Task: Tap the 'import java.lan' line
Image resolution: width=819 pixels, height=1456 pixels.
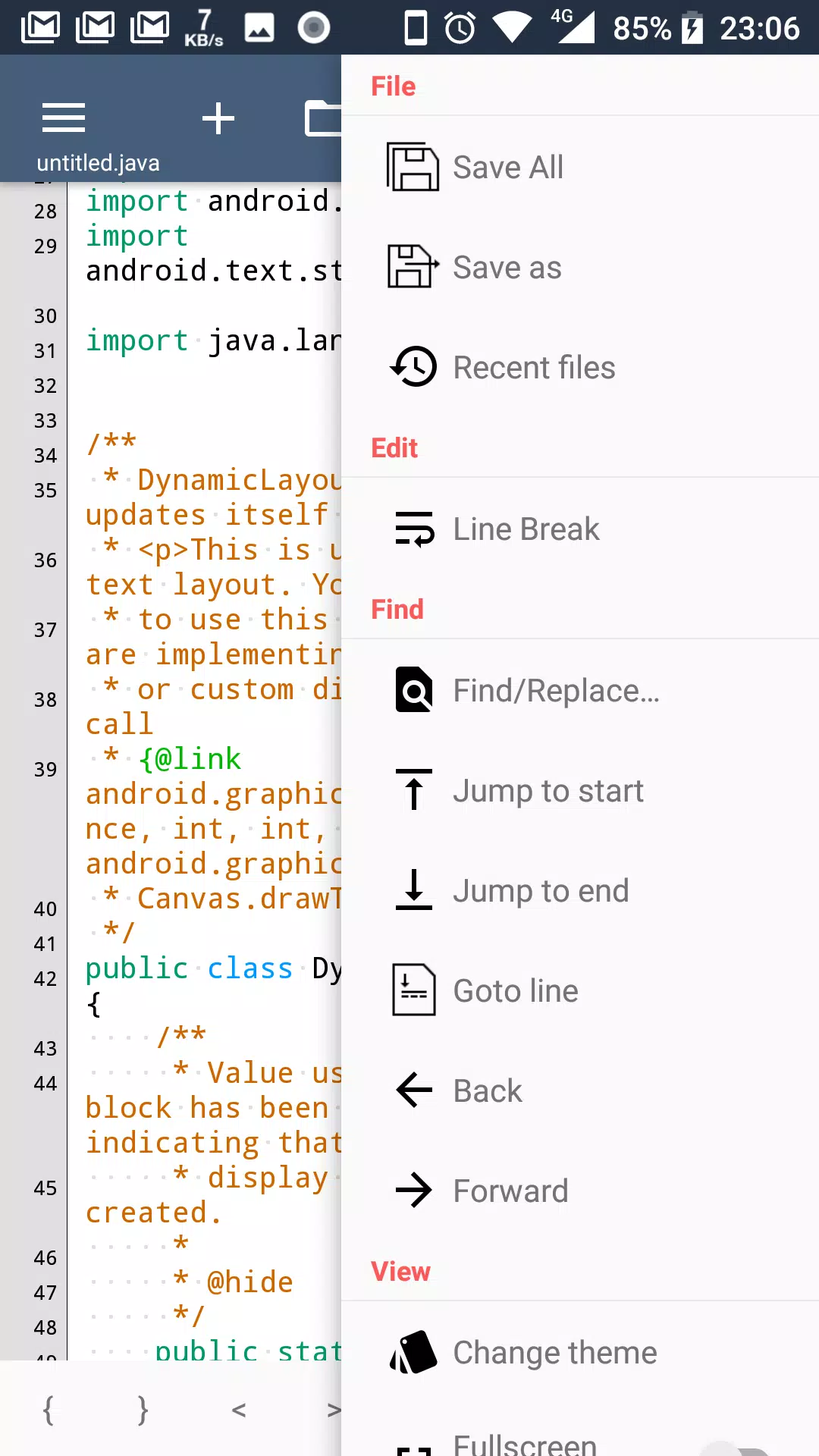Action: [213, 340]
